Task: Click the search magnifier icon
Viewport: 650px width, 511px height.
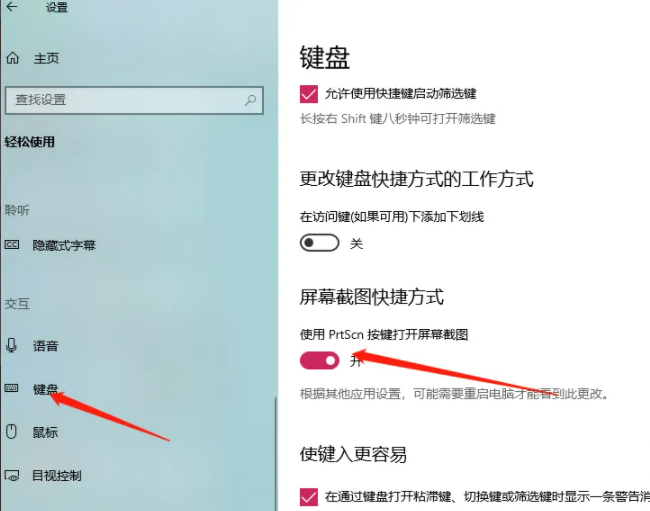Action: click(250, 100)
